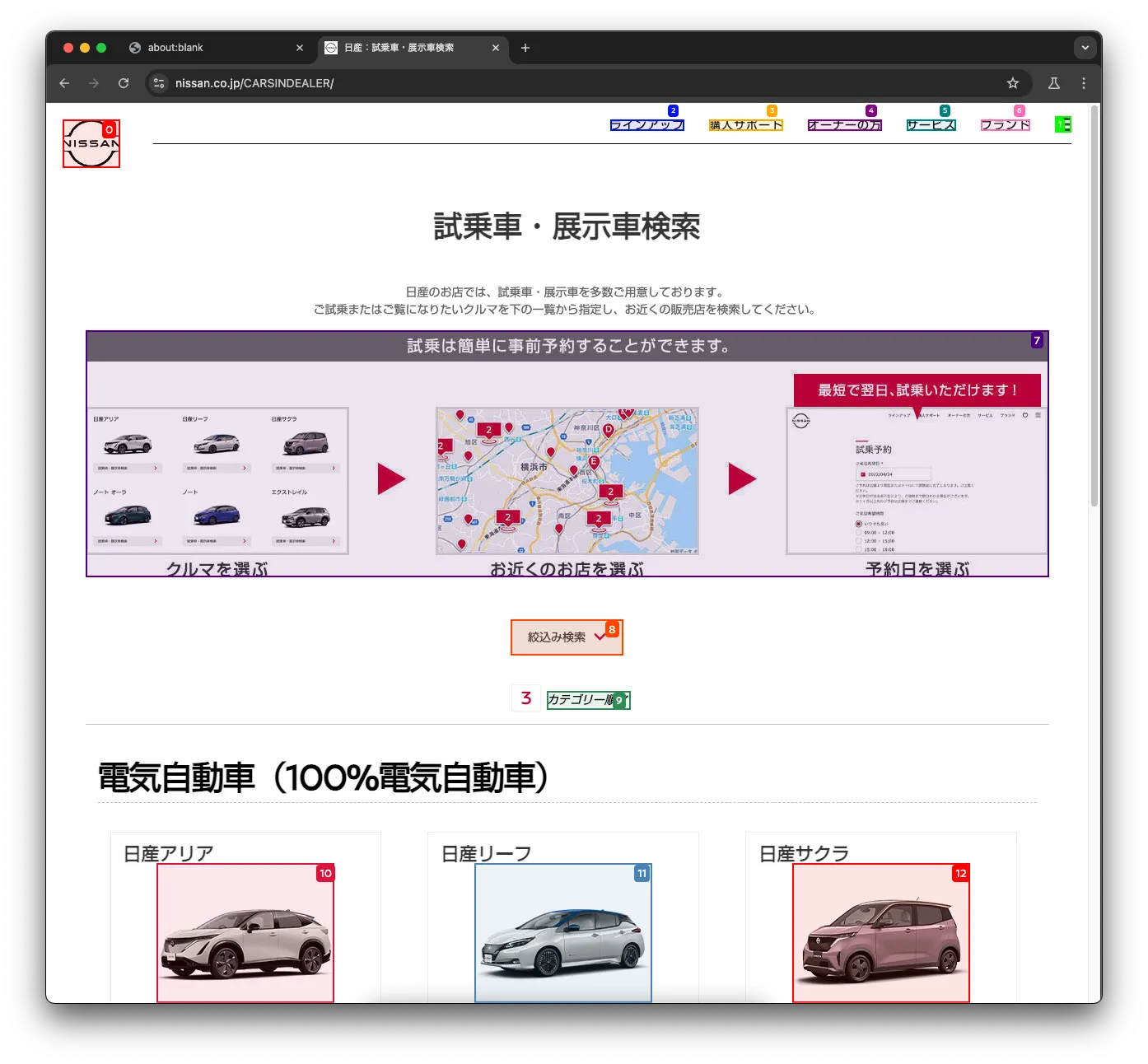Click the page vertical scrollbar

coord(1094,305)
